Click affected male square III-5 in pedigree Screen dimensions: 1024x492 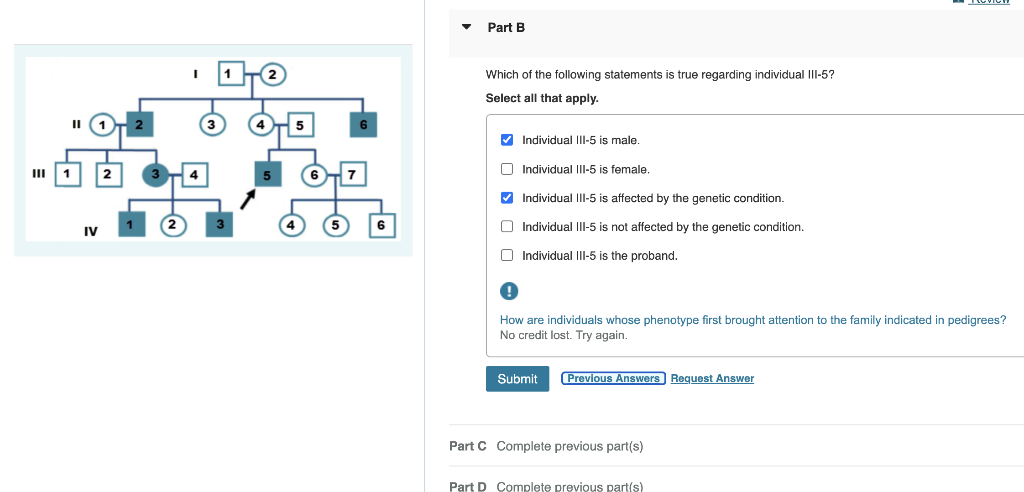click(265, 175)
